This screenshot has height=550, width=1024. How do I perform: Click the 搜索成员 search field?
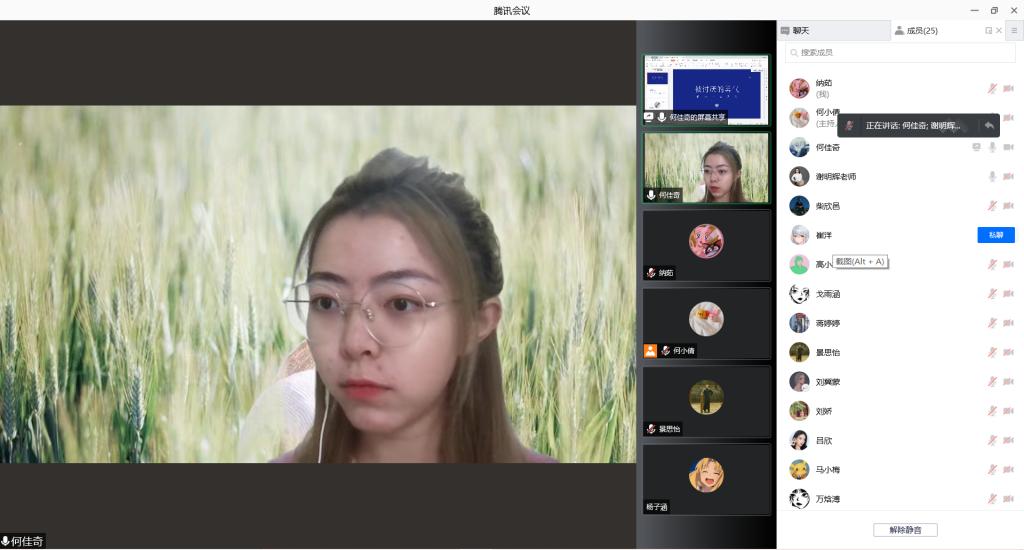coord(900,52)
